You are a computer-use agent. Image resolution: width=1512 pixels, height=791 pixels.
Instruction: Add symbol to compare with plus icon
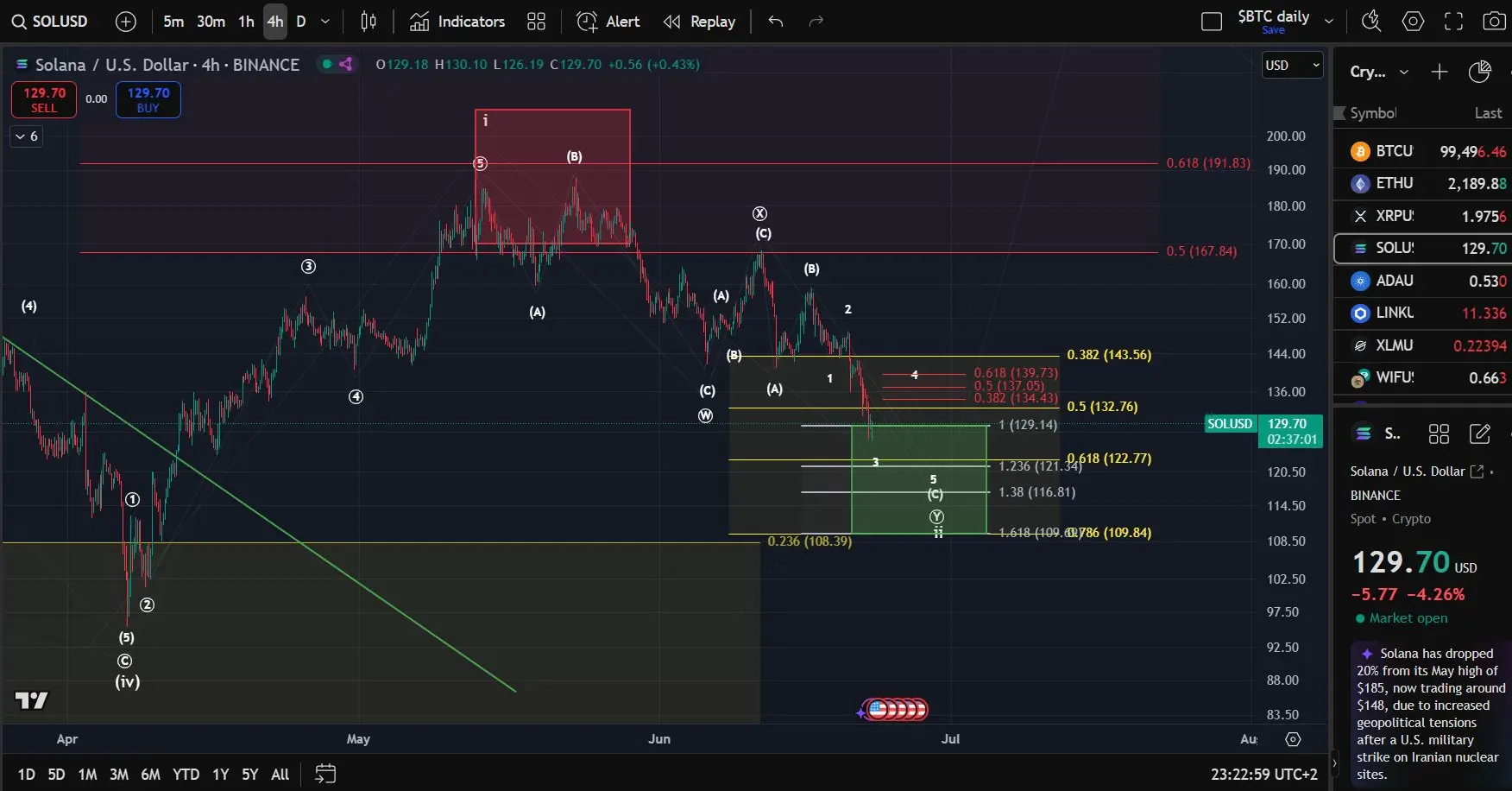[x=126, y=22]
